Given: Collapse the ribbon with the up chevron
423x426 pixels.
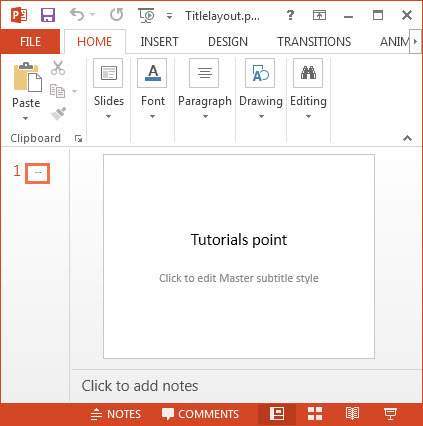Looking at the screenshot, I should coord(407,138).
